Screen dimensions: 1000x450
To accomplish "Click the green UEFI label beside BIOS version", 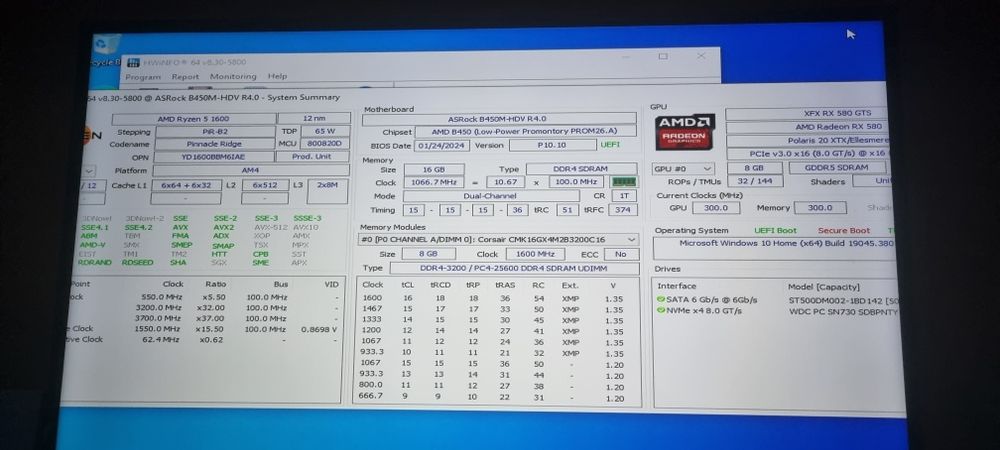I will [610, 145].
